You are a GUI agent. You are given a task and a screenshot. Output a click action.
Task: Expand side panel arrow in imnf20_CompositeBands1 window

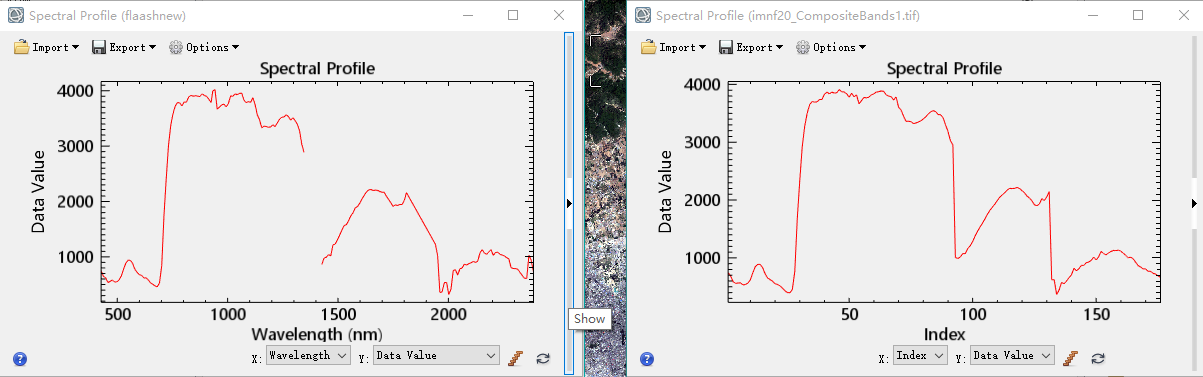(1194, 203)
